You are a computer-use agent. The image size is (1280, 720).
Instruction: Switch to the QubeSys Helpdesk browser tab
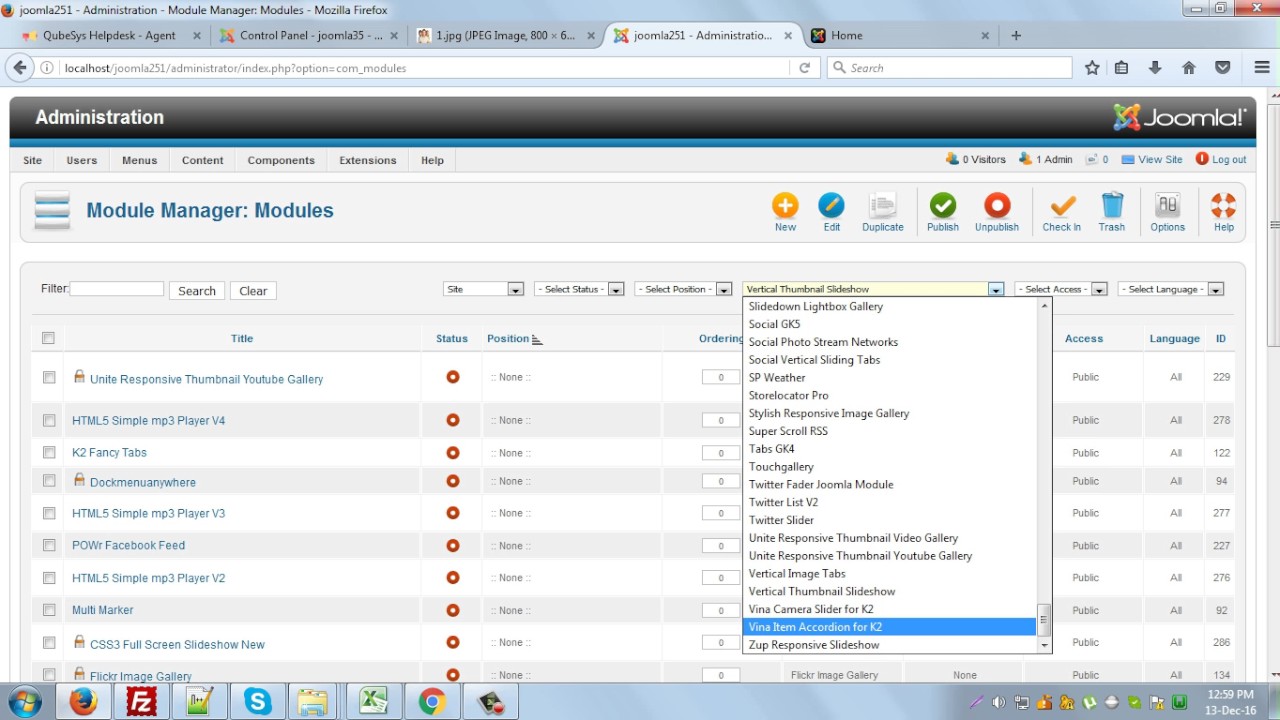point(110,35)
